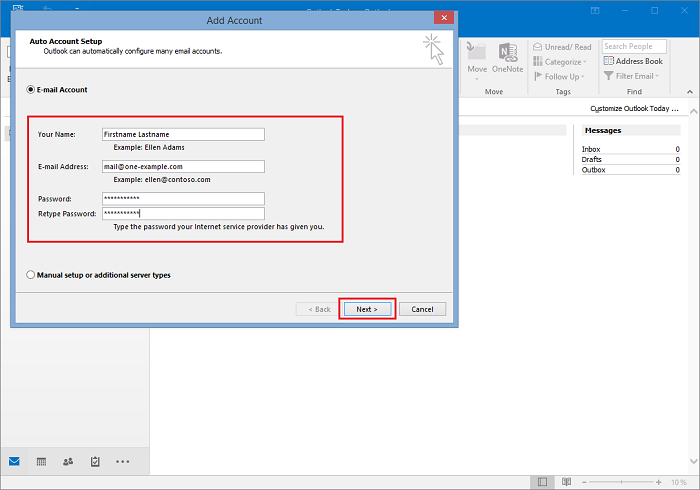Open the Categorize dropdown
This screenshot has width=700, height=490.
coord(560,62)
